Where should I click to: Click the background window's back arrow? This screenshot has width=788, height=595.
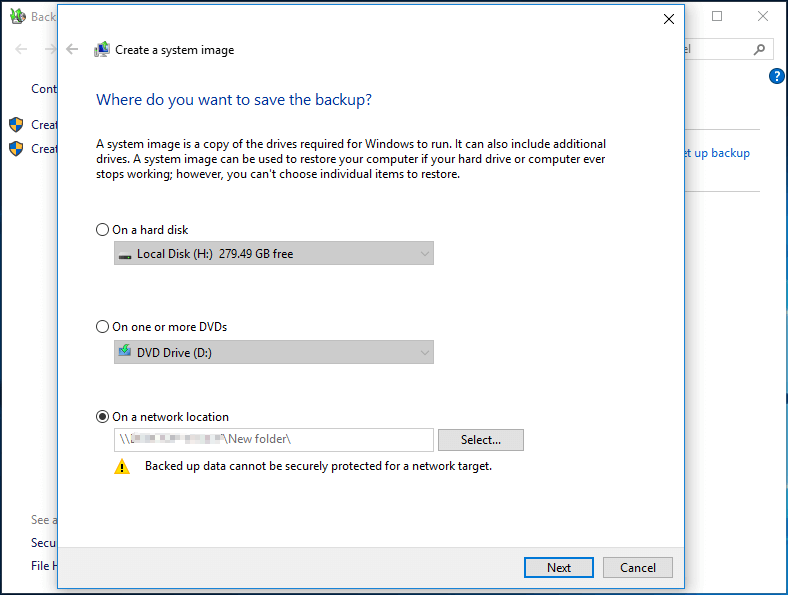coord(21,49)
